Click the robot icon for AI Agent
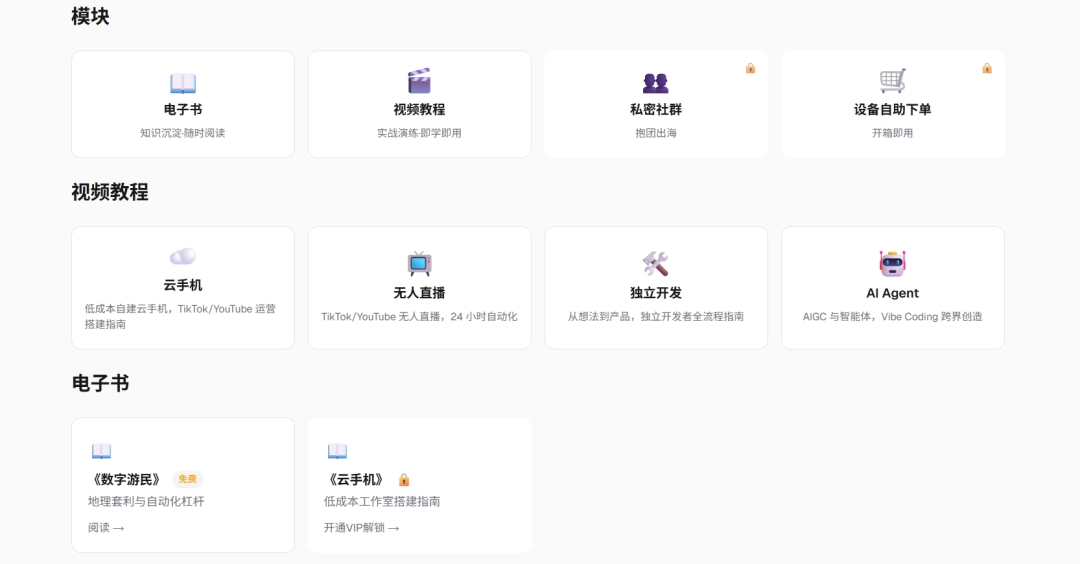 pyautogui.click(x=892, y=263)
